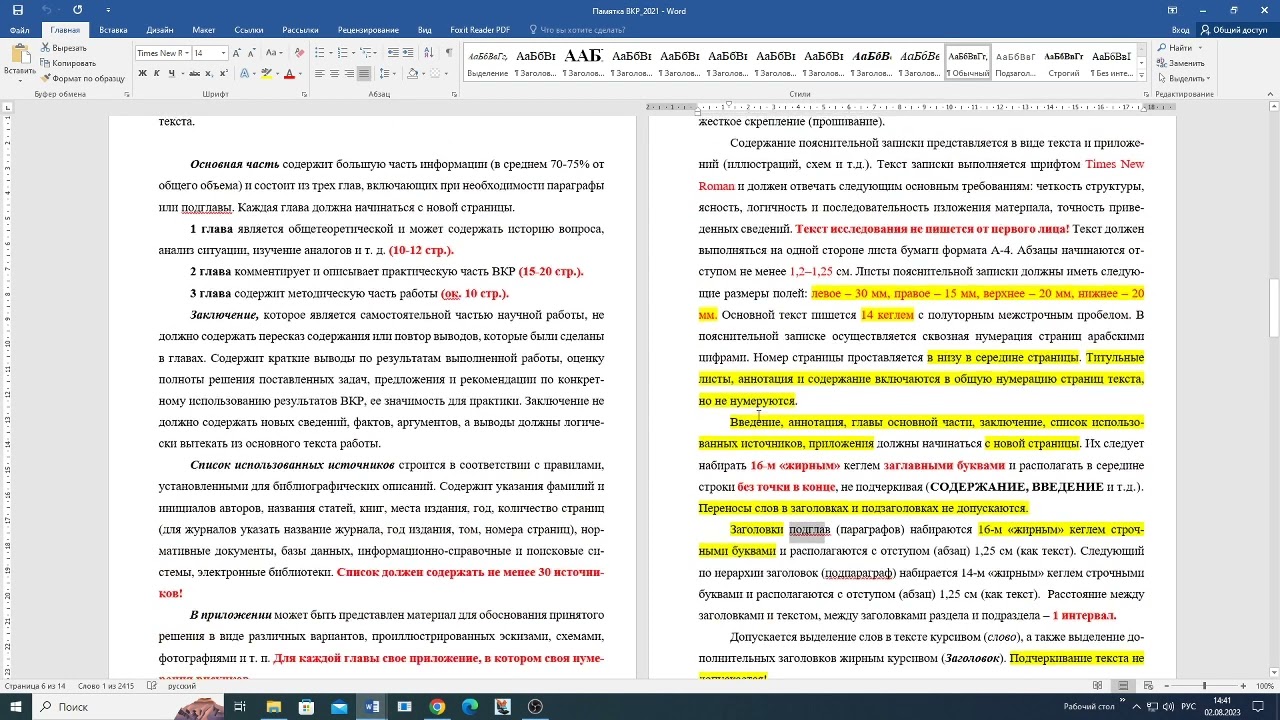Viewport: 1280px width, 720px height.
Task: Switch to the Read Mode view in the status bar
Action: [x=1098, y=686]
